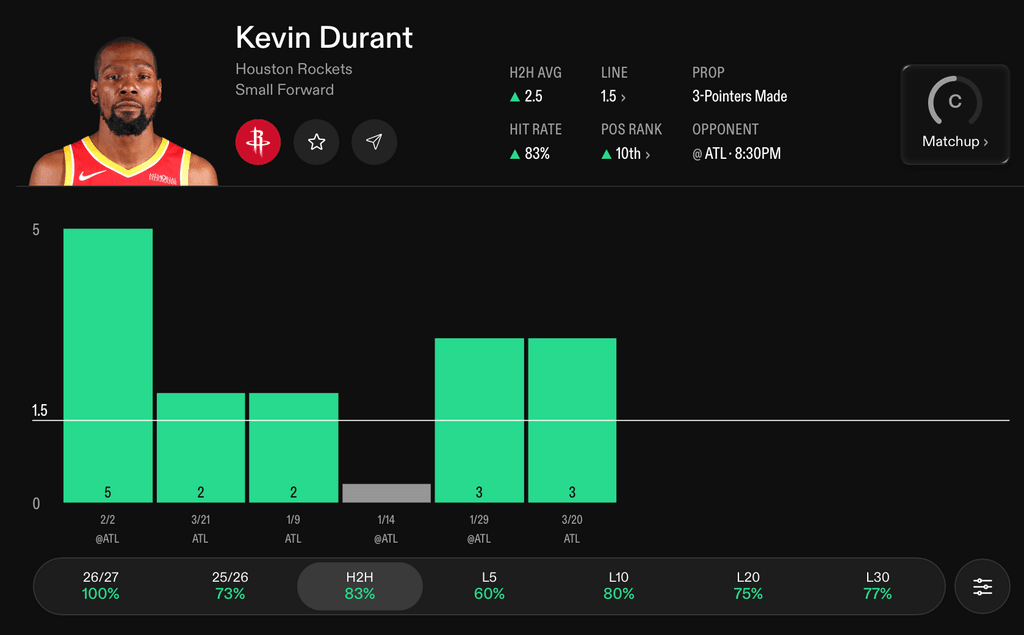Click the 1/9 ATL bar showing 2
Image resolution: width=1024 pixels, height=635 pixels.
293,448
